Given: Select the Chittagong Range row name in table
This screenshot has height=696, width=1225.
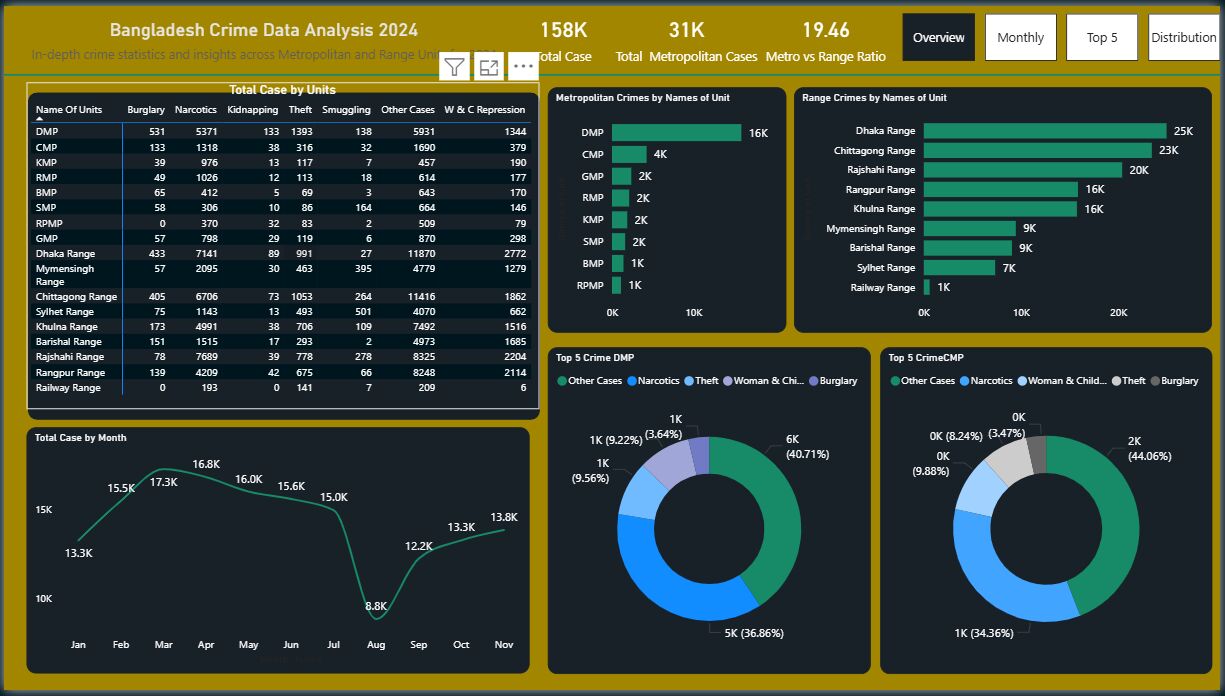Looking at the screenshot, I should click(76, 297).
